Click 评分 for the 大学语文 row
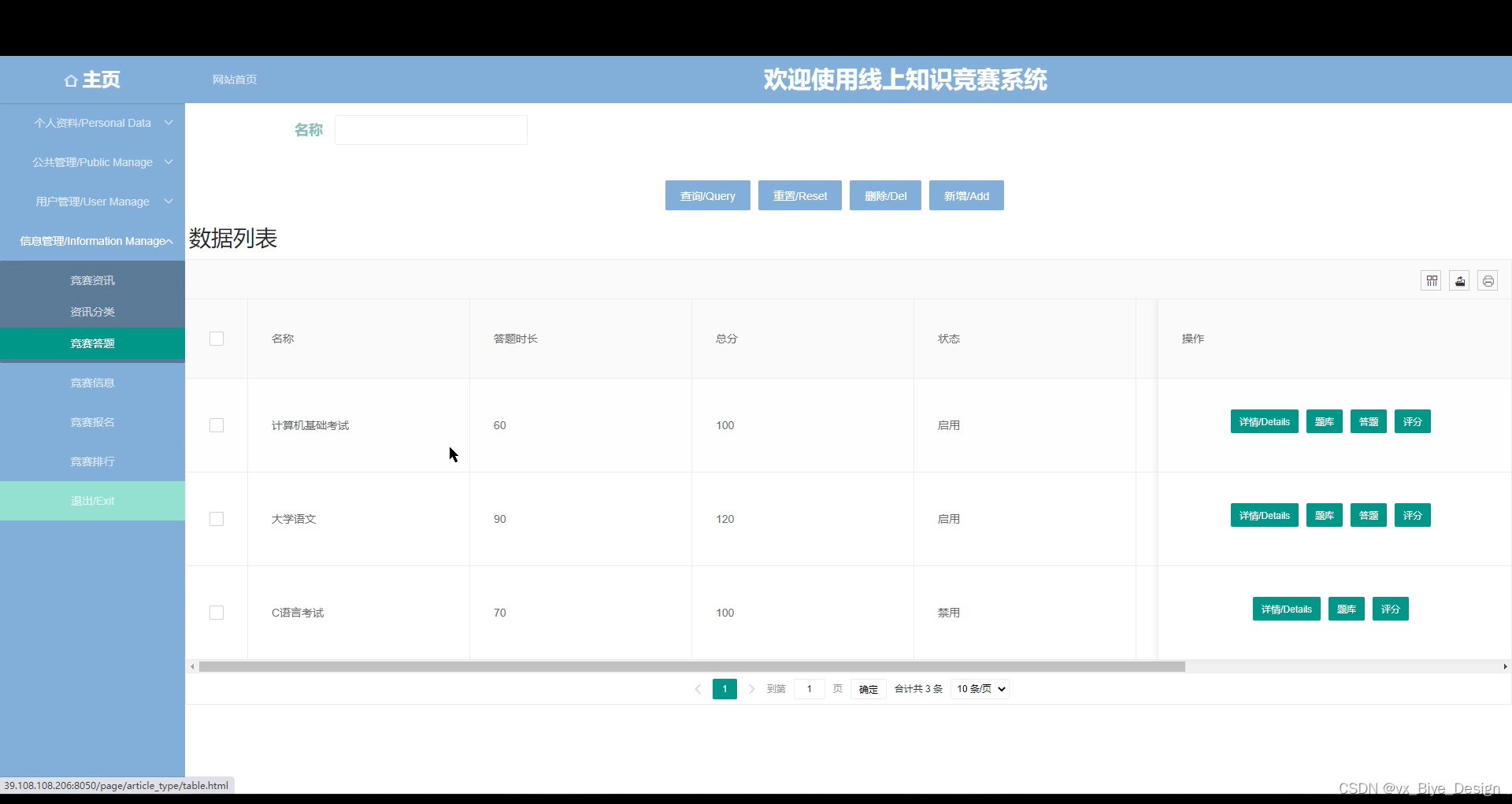The width and height of the screenshot is (1512, 804). [x=1412, y=515]
